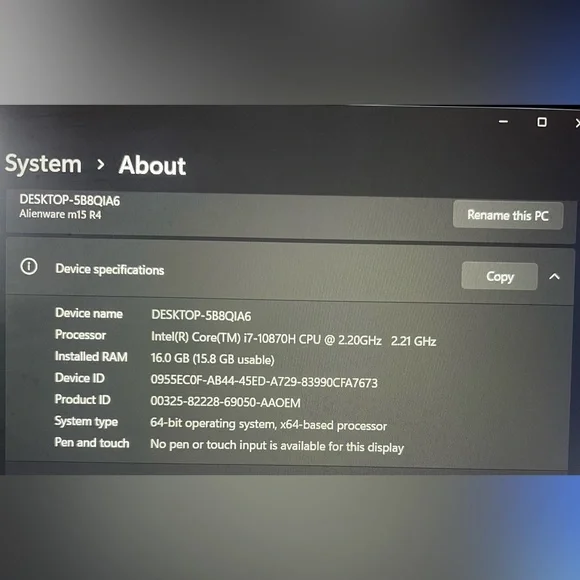Screen dimensions: 580x580
Task: Select the Intel Core i7-10870H processor value
Action: (294, 339)
